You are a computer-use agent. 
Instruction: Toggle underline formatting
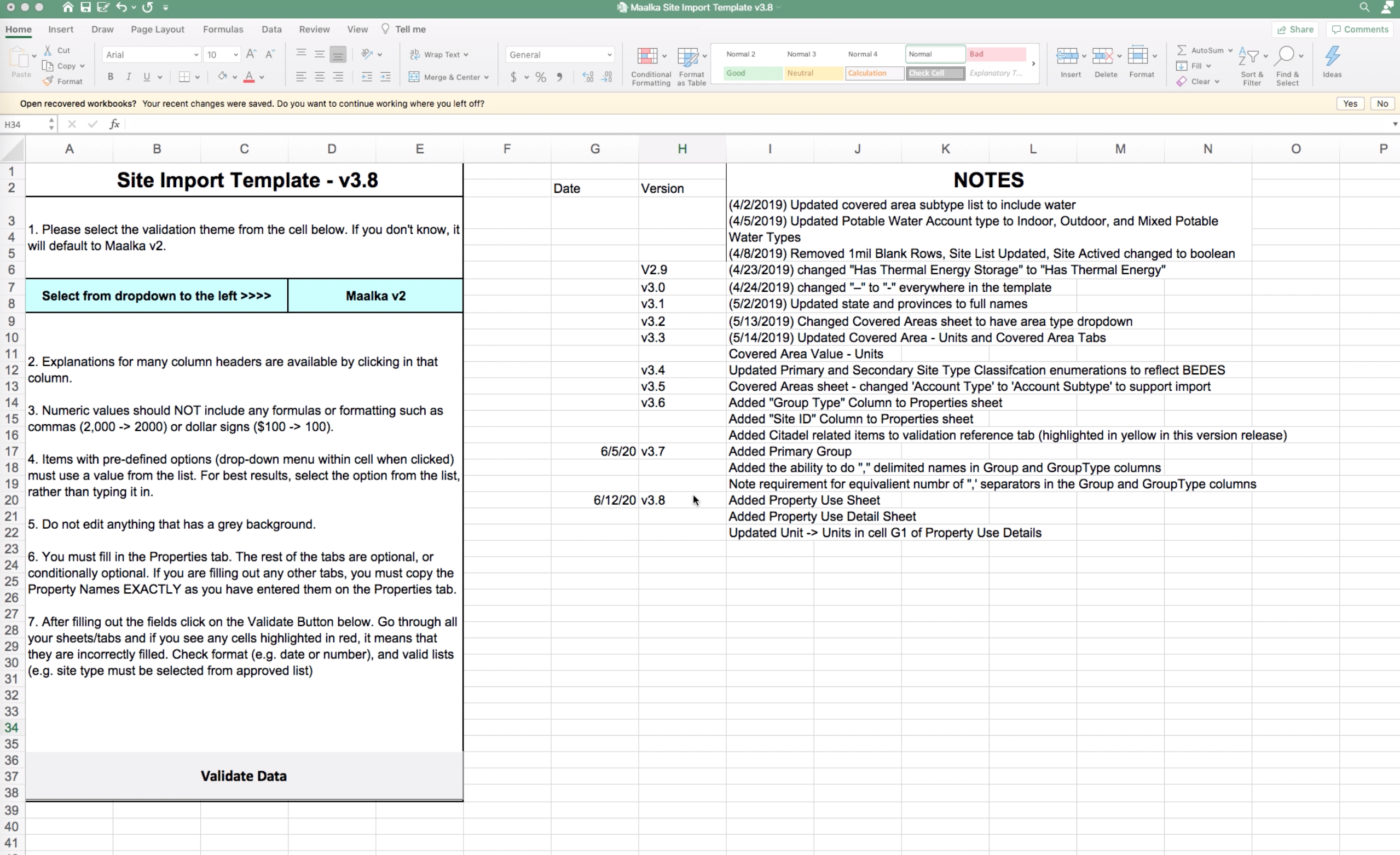pyautogui.click(x=147, y=77)
